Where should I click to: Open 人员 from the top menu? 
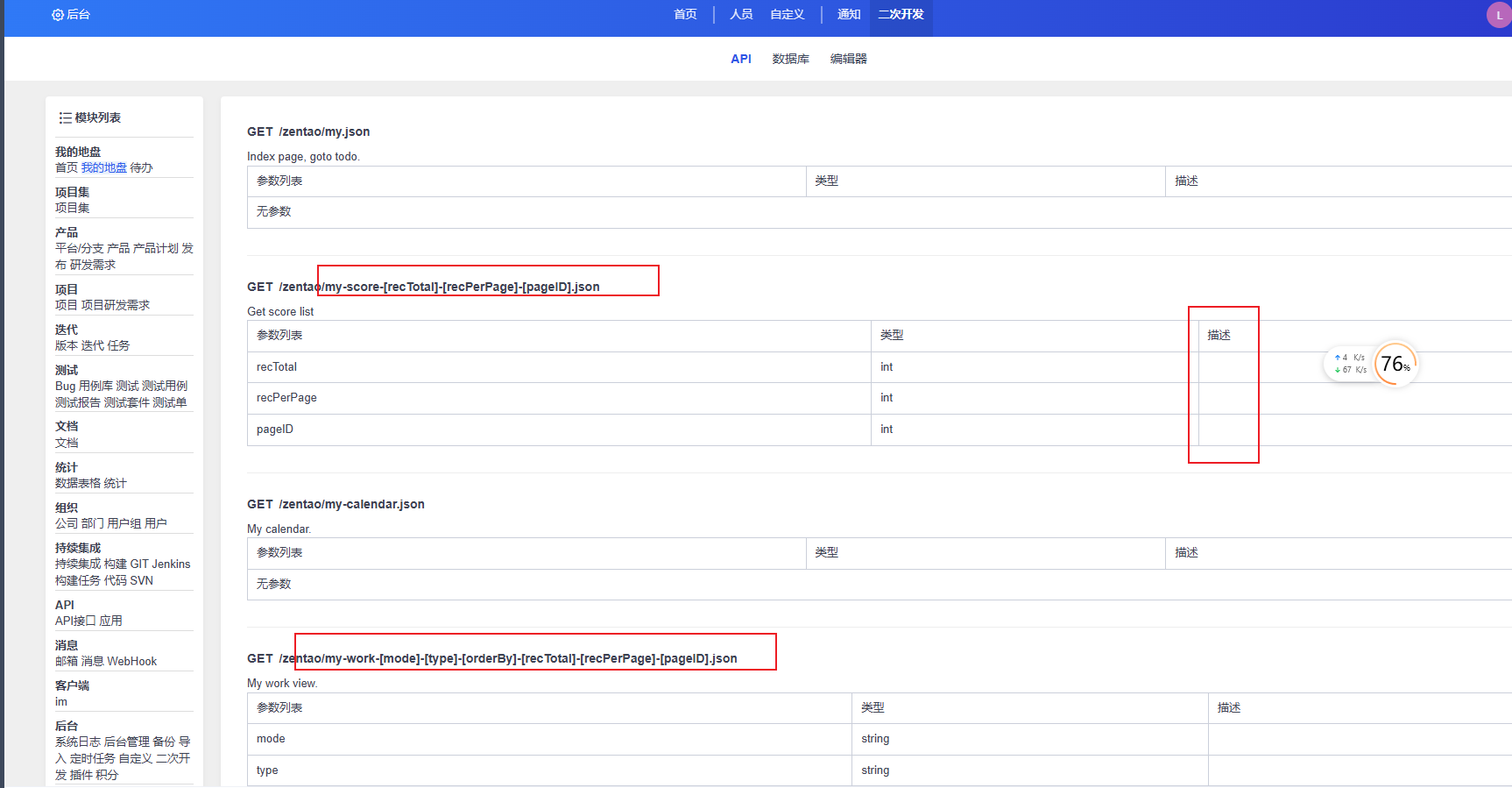(x=741, y=15)
